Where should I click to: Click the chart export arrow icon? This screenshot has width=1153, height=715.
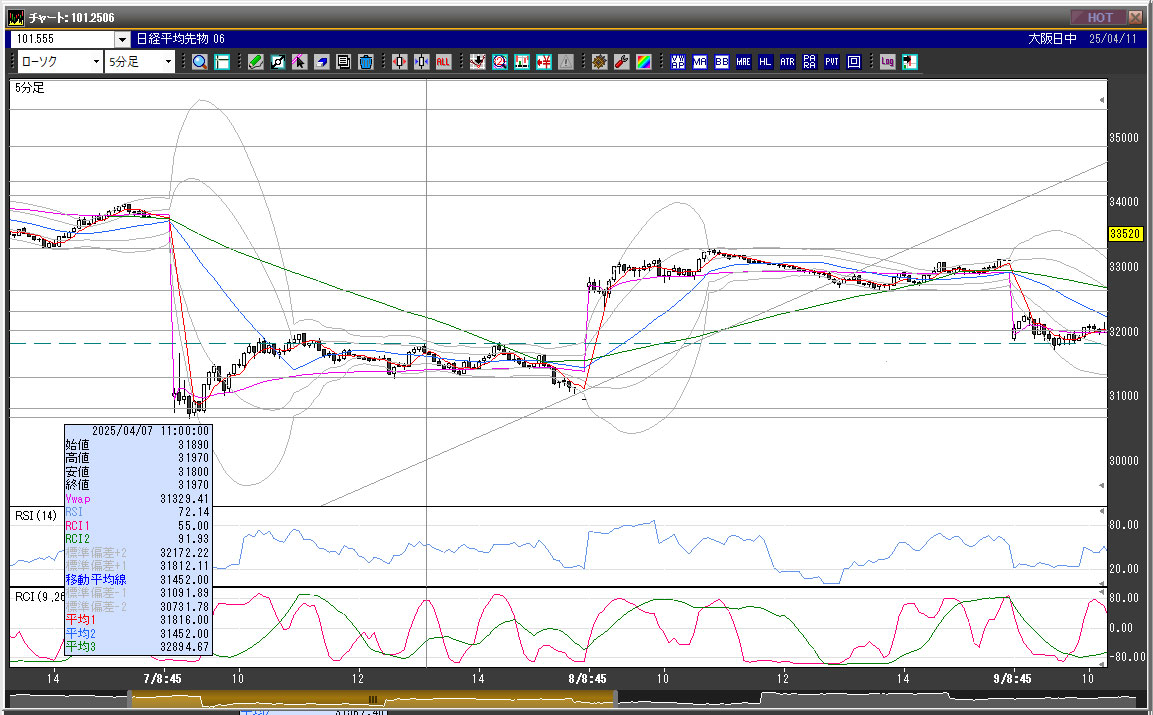pos(910,63)
